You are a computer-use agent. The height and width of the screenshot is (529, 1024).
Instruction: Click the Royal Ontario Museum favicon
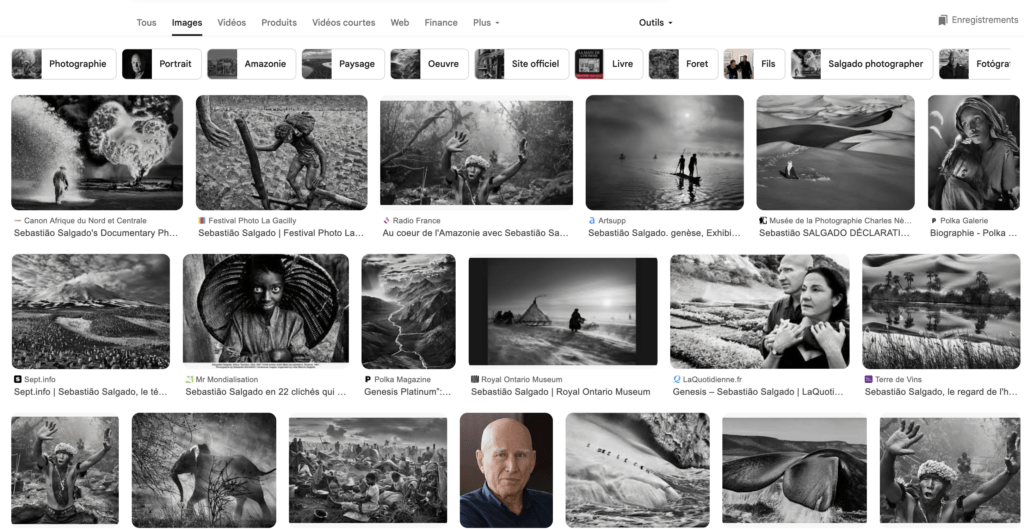coord(475,380)
